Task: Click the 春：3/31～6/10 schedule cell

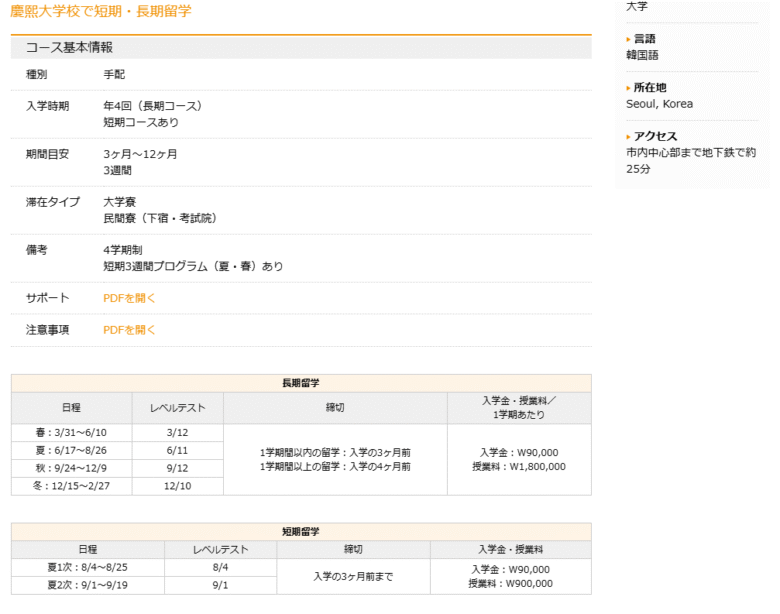Action: pos(72,433)
